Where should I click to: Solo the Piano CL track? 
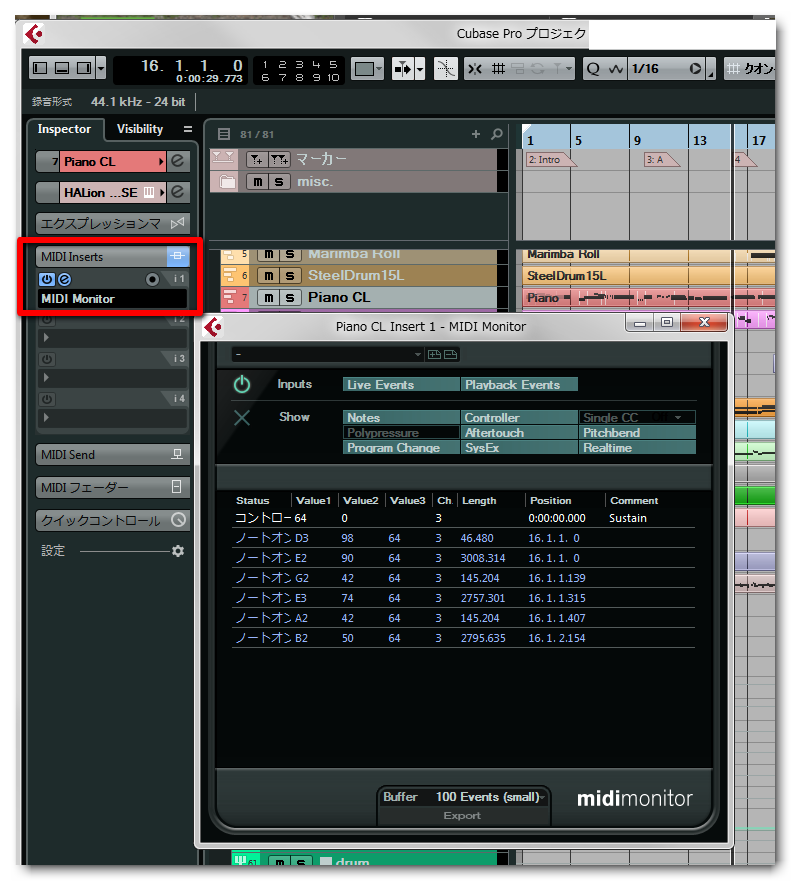click(x=290, y=298)
